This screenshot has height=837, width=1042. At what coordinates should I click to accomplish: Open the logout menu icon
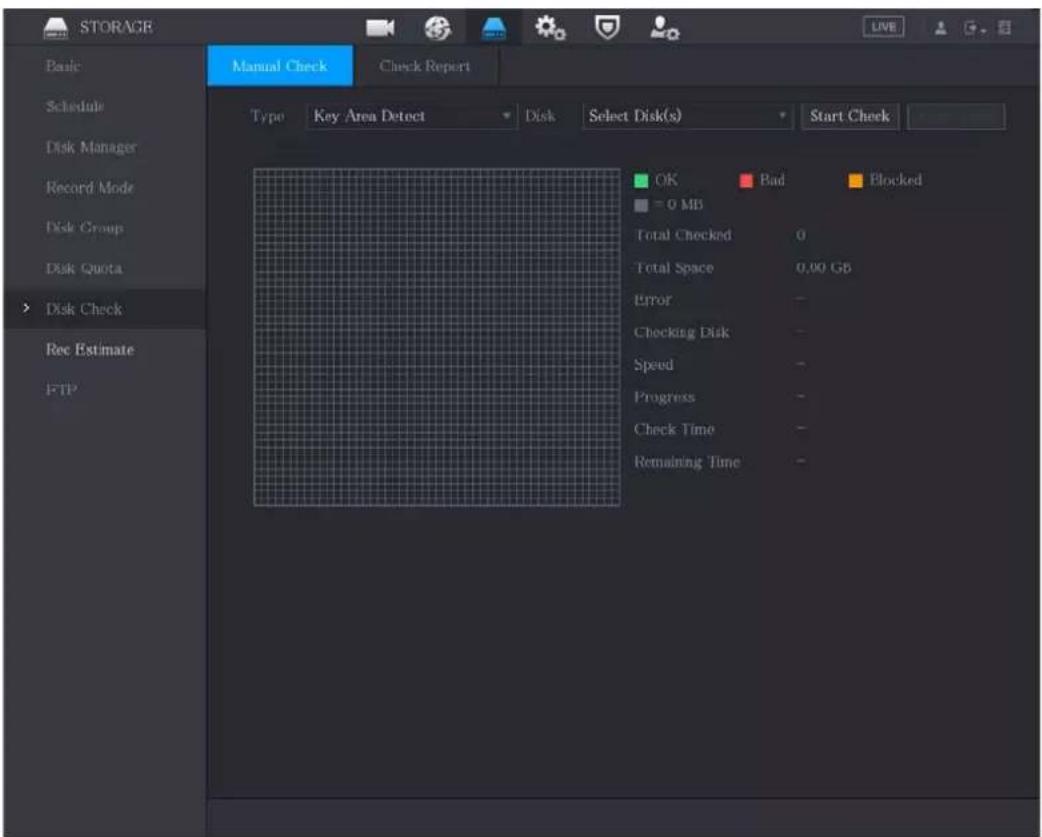(973, 28)
